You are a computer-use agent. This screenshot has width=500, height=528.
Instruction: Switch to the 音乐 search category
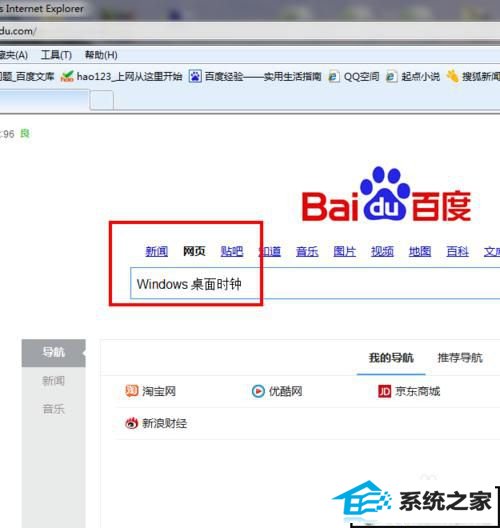tap(307, 251)
